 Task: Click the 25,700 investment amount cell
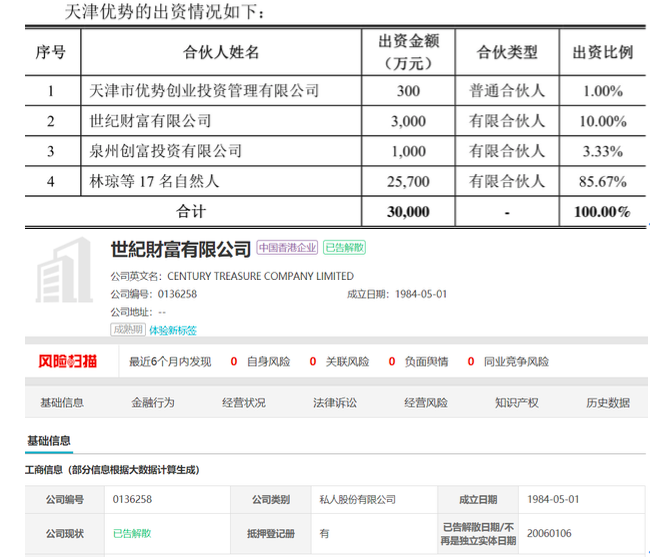(408, 182)
